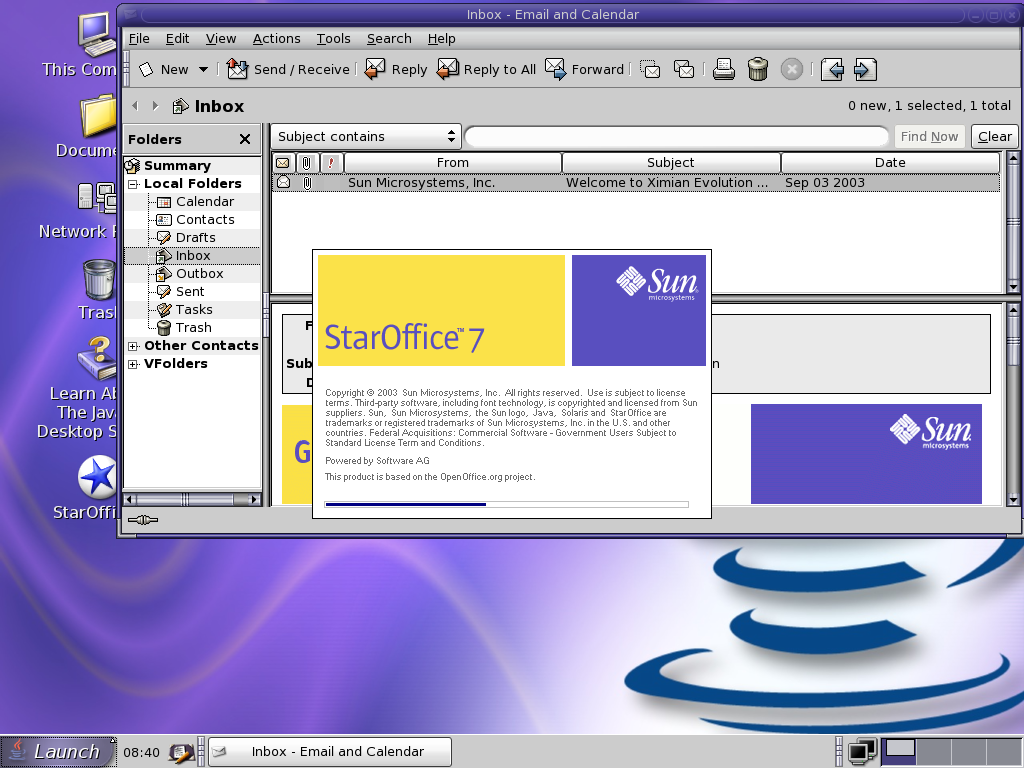
Task: Click the Move to folder icon
Action: tap(650, 69)
